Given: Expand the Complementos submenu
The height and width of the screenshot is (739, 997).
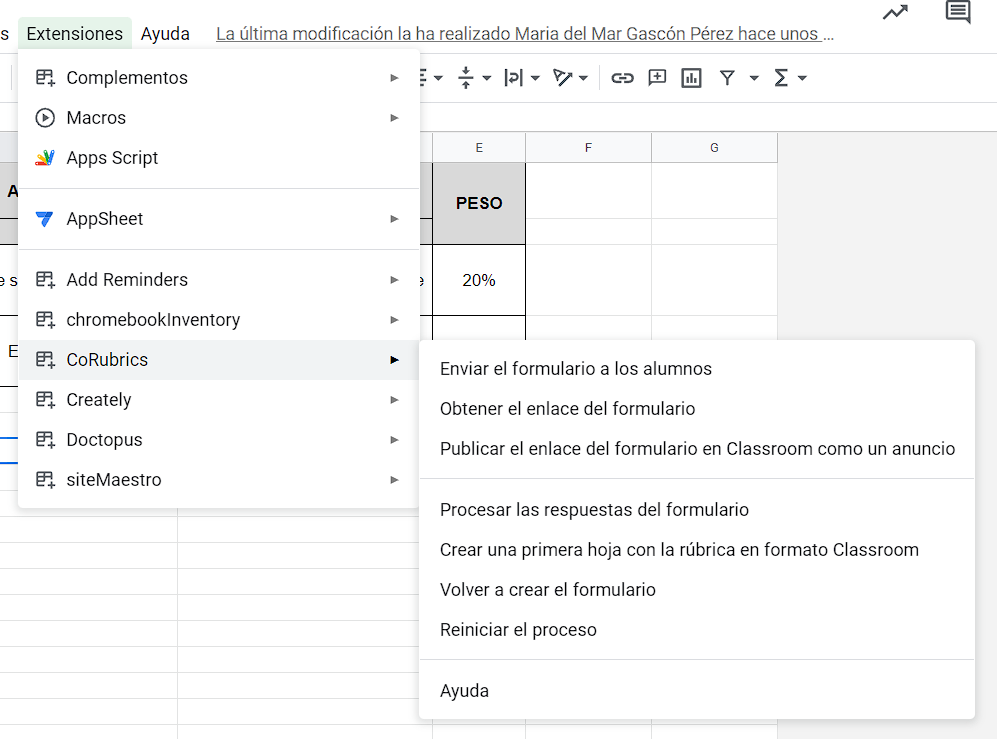Looking at the screenshot, I should click(x=219, y=78).
